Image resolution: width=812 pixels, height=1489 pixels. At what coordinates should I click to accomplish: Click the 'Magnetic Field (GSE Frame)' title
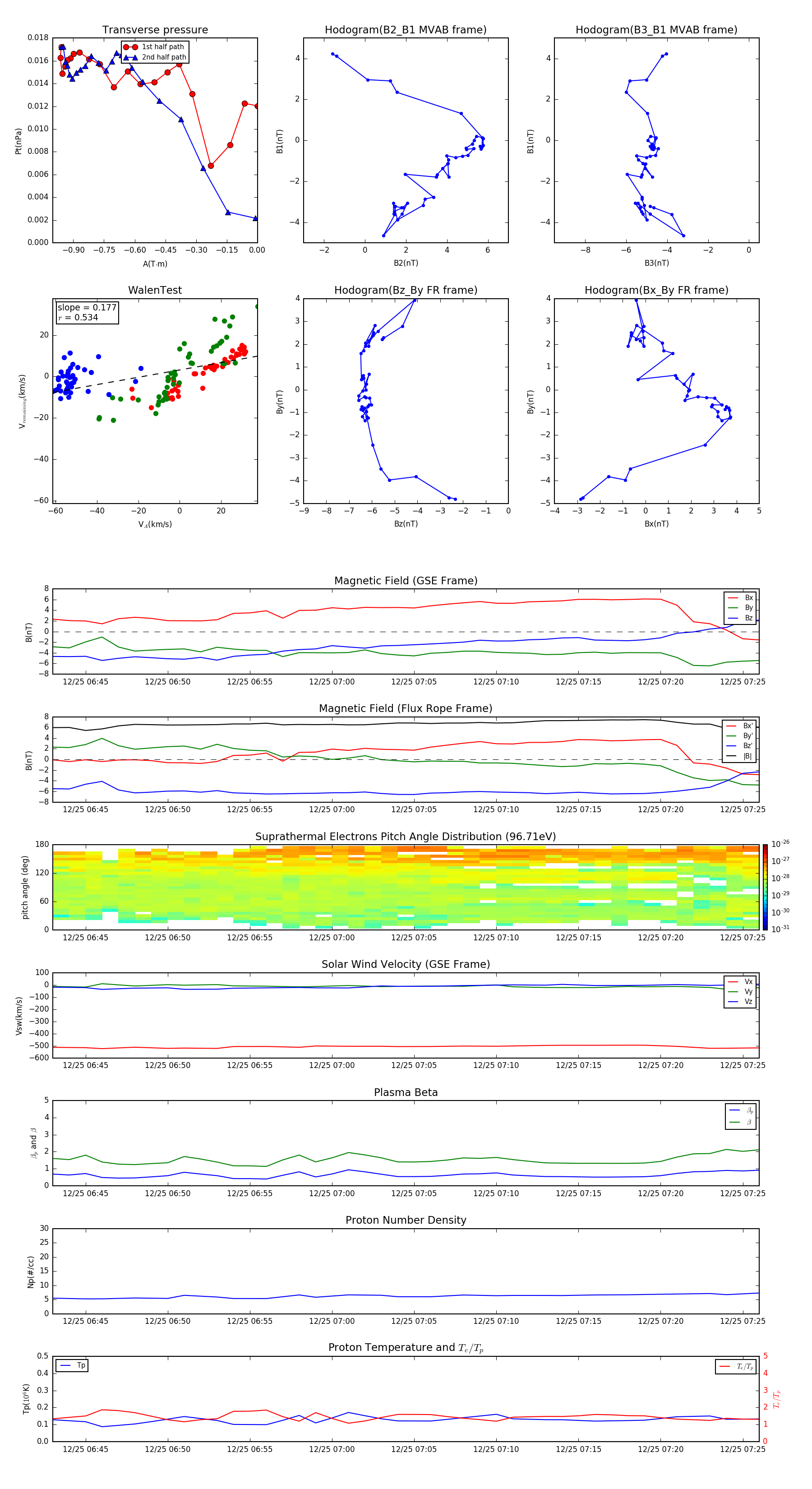point(406,581)
